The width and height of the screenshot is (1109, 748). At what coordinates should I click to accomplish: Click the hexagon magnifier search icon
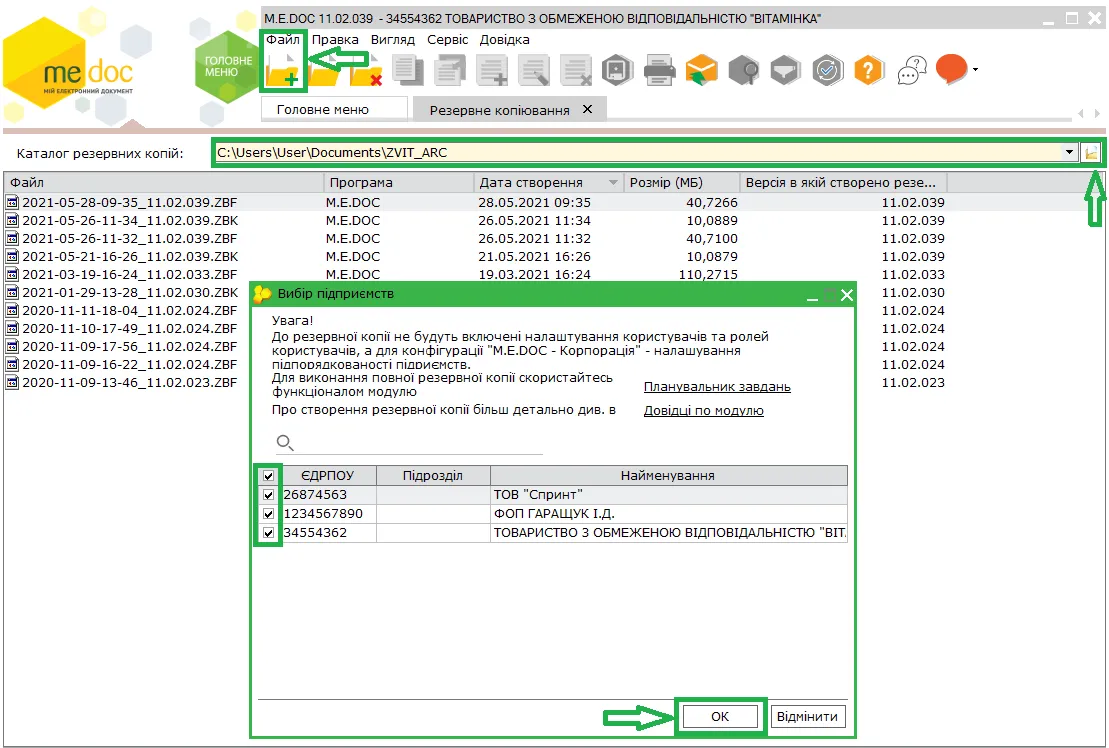(743, 71)
